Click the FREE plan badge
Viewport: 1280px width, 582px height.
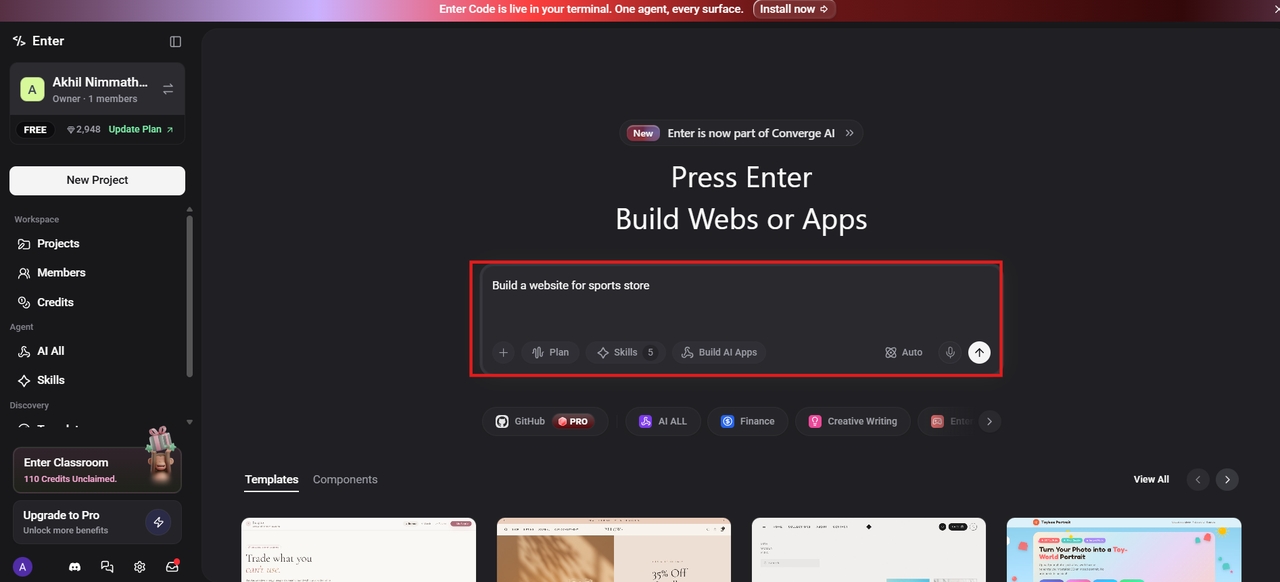(x=35, y=130)
